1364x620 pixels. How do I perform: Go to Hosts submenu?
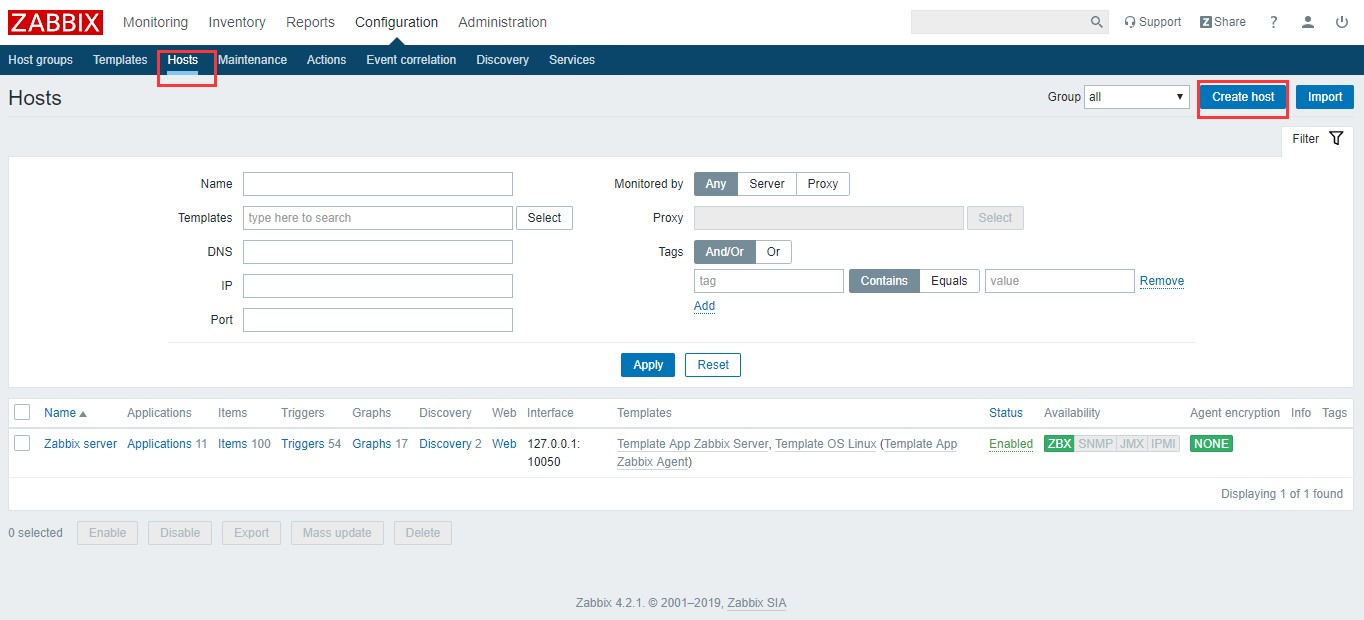(x=183, y=60)
